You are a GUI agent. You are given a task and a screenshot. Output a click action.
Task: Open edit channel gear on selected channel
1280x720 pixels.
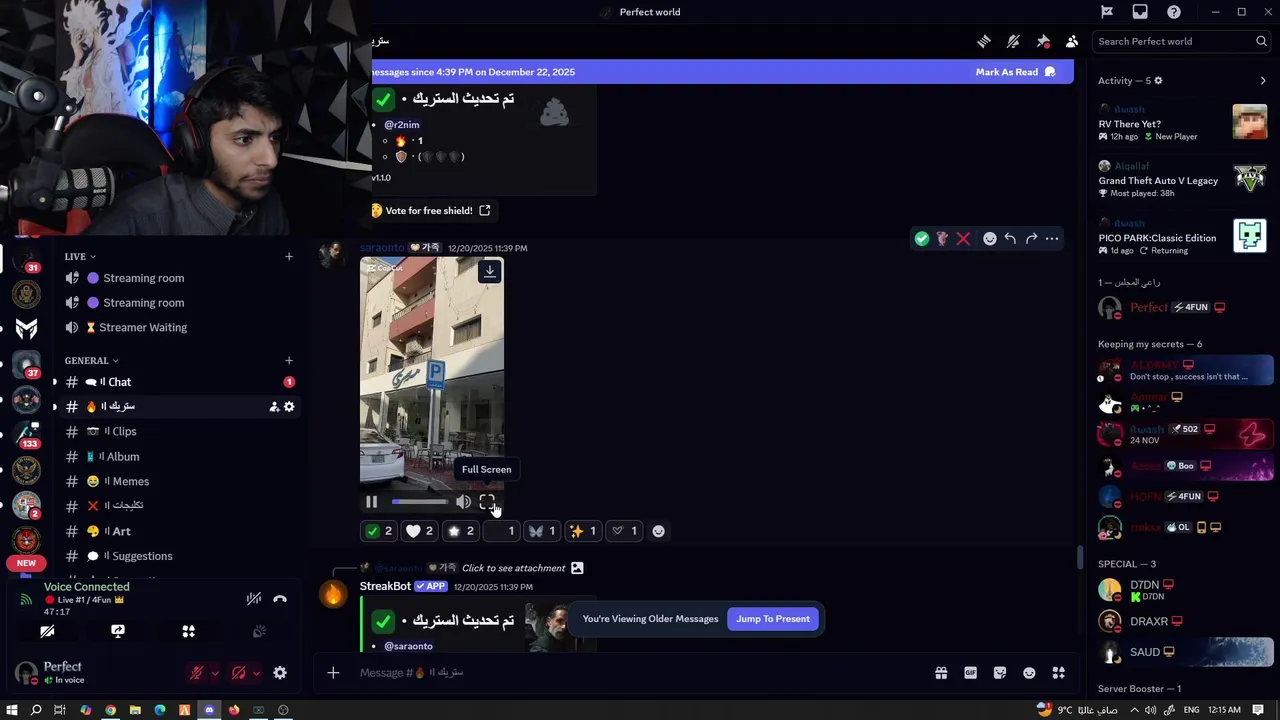point(289,406)
